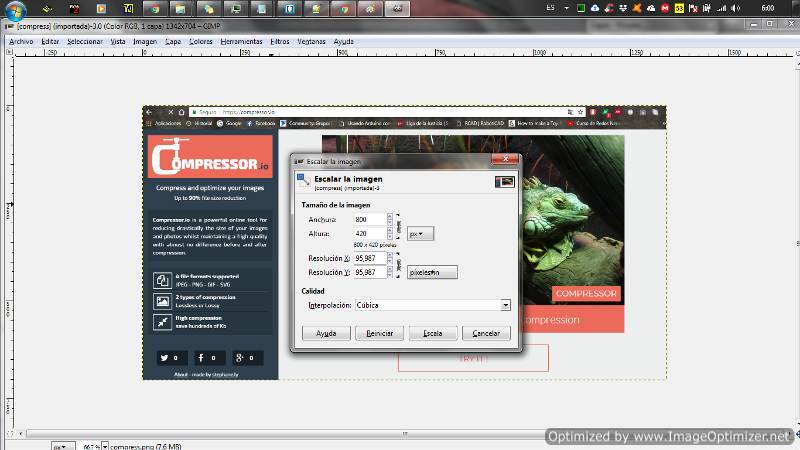Open the Ventanas menu
Screen dimensions: 800x450
[x=311, y=41]
